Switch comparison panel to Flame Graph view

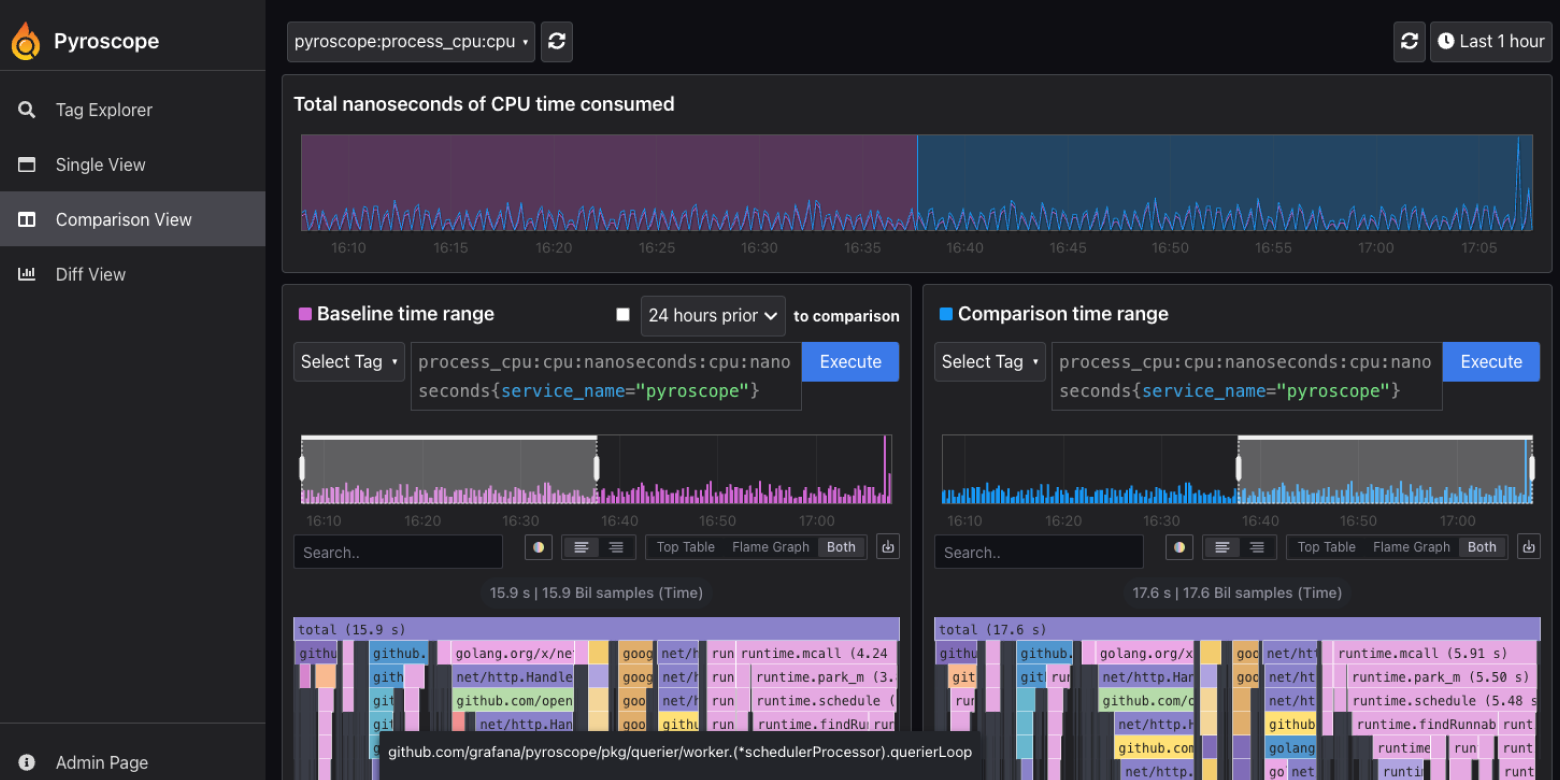pyautogui.click(x=1410, y=546)
